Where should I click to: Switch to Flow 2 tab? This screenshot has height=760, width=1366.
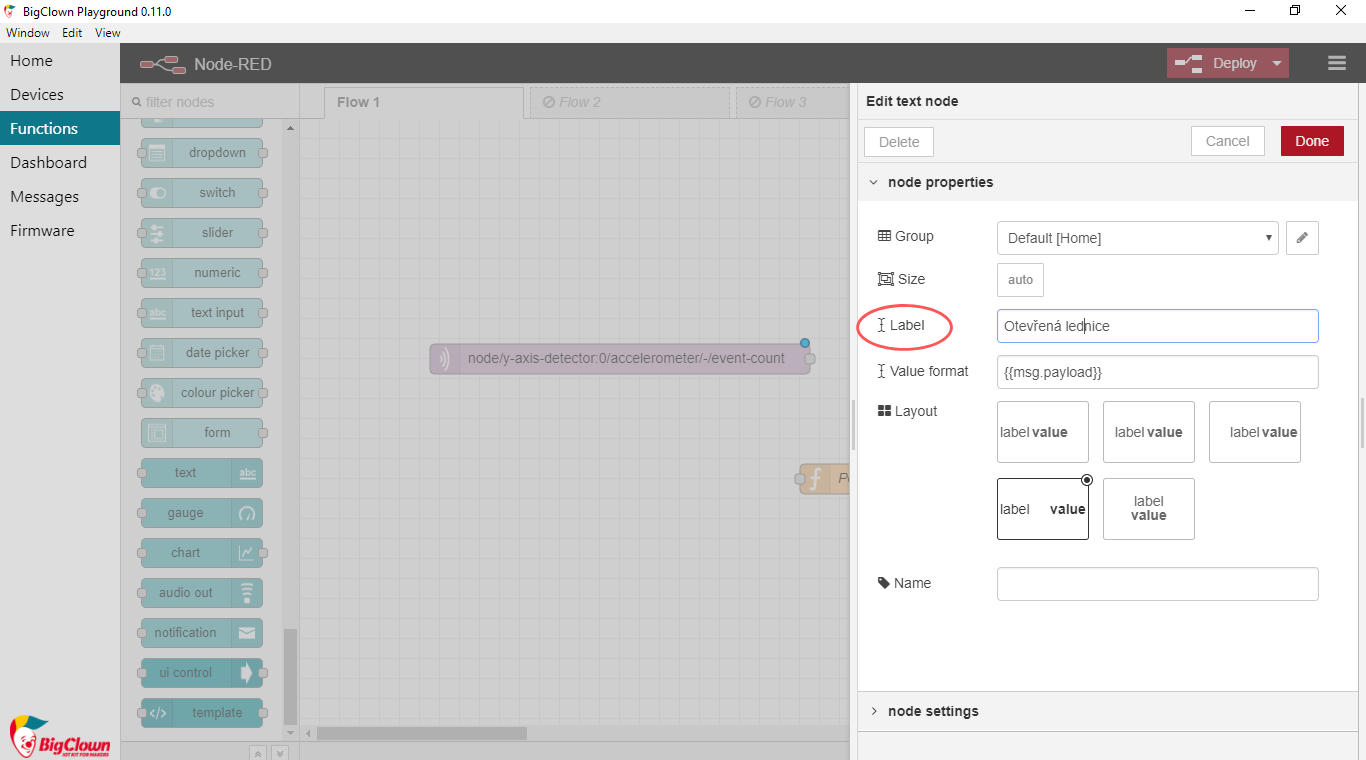[x=630, y=102]
